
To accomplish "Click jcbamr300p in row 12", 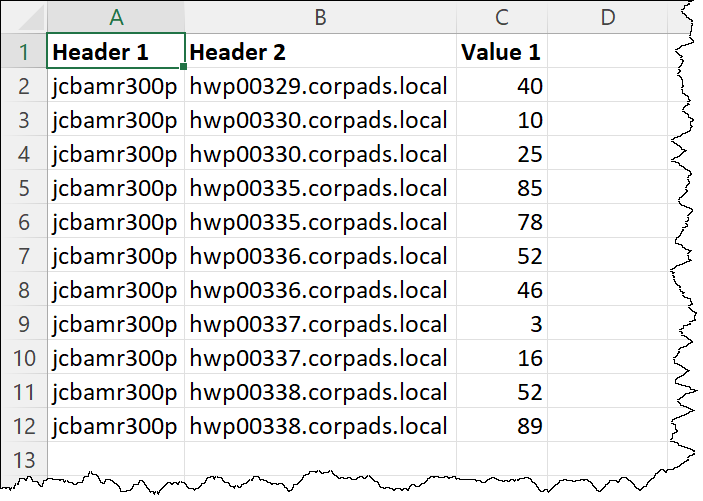I will [116, 426].
